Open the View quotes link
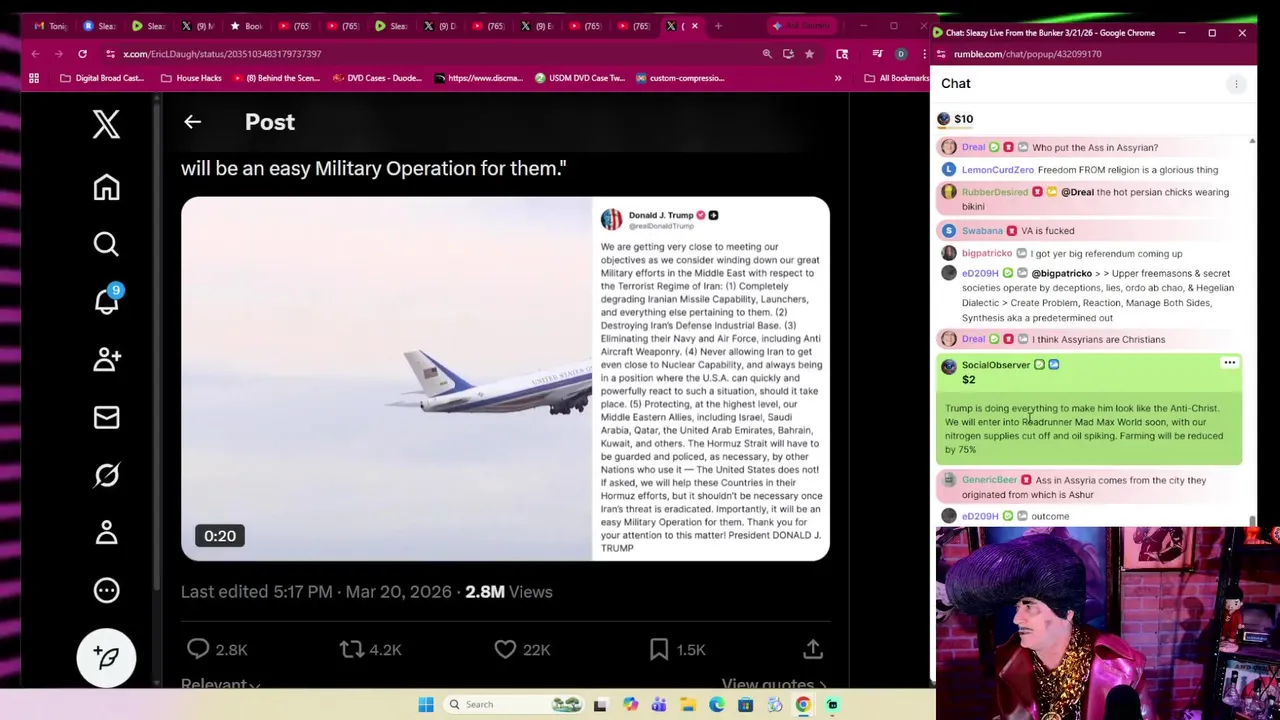 click(774, 684)
